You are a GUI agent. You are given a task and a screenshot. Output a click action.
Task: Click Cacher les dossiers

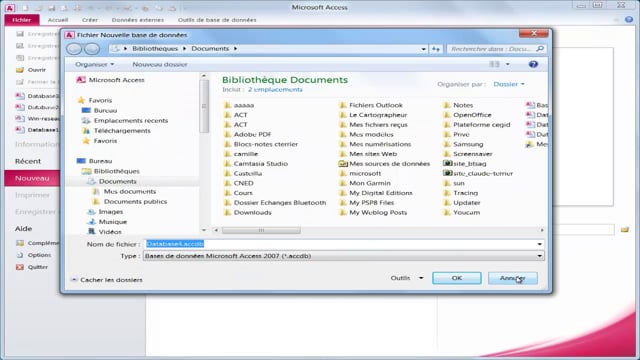pos(107,280)
